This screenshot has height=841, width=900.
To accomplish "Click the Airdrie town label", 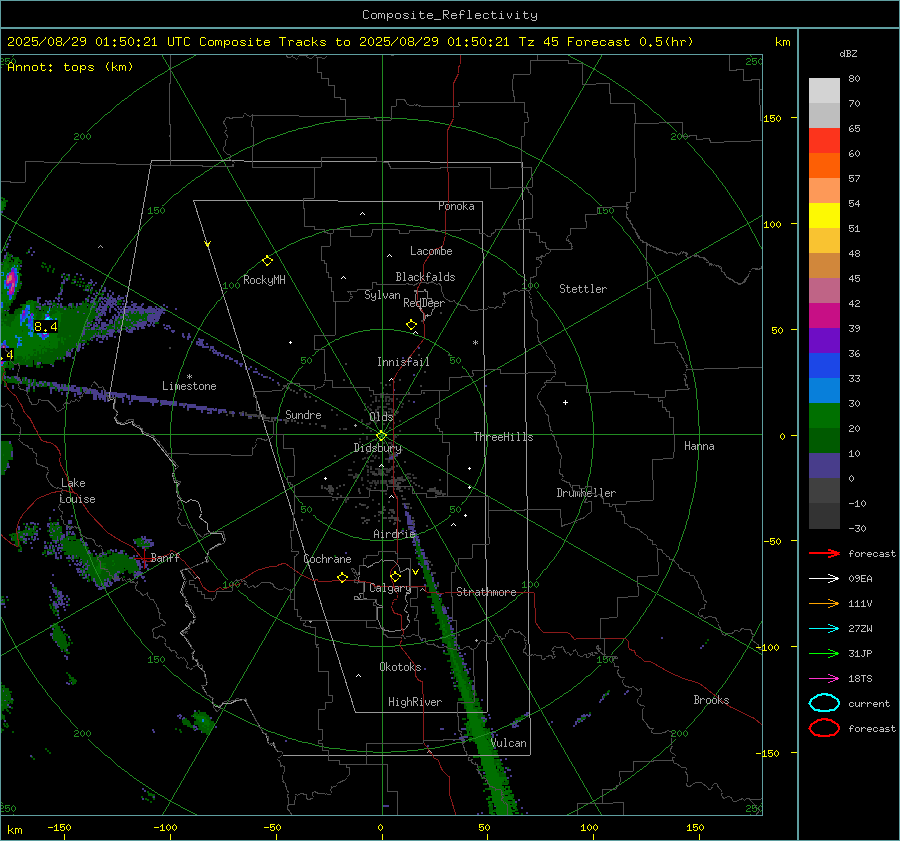I will click(x=394, y=534).
